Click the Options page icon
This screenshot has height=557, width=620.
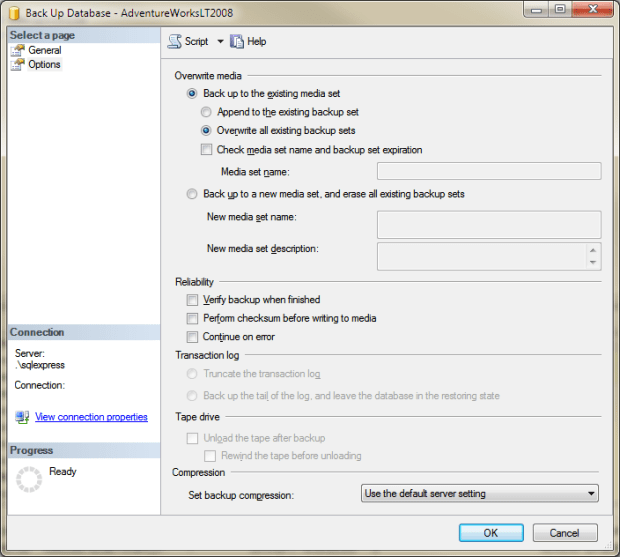click(18, 64)
